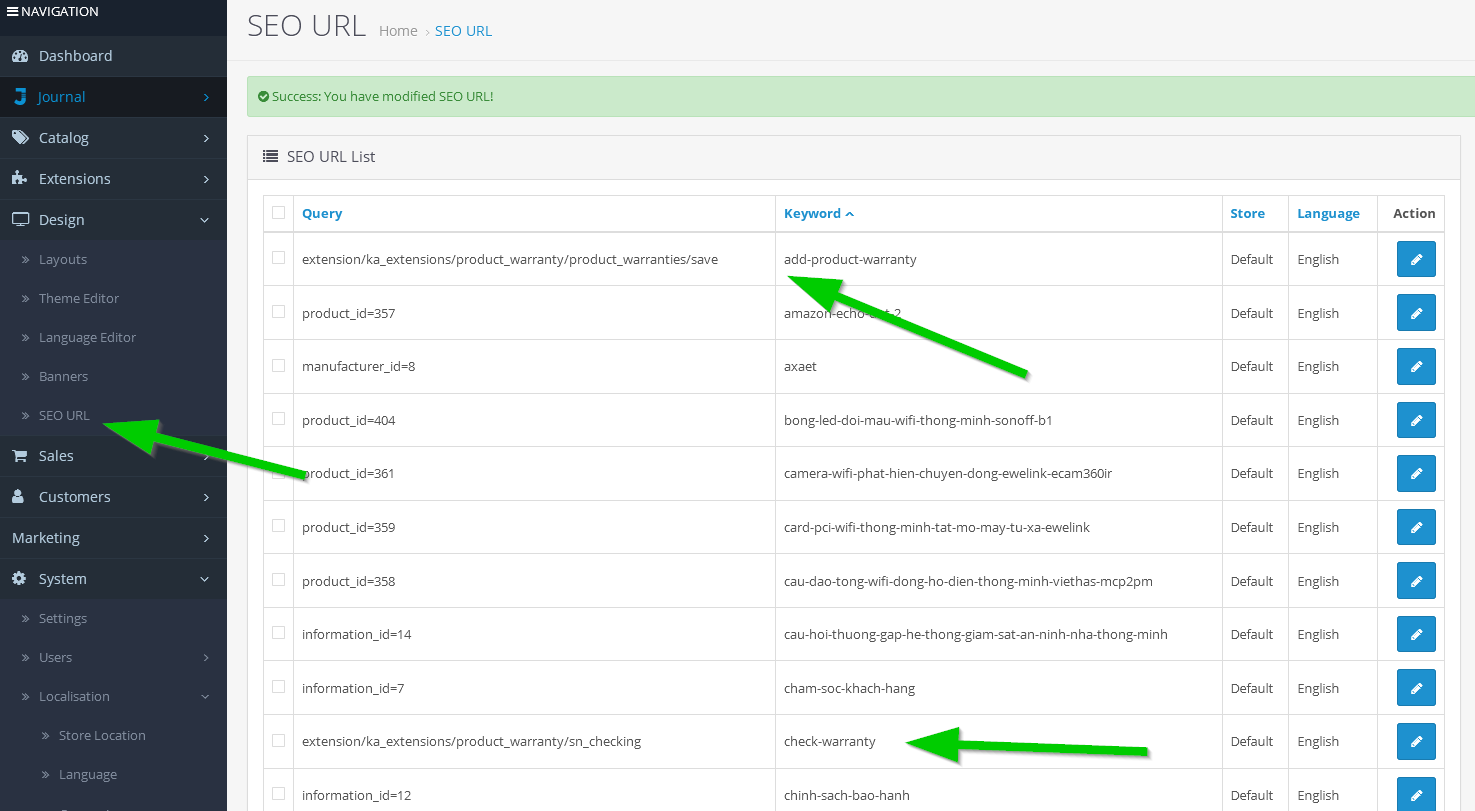Toggle the select-all checkbox in table header
The width and height of the screenshot is (1475, 811).
click(x=278, y=213)
